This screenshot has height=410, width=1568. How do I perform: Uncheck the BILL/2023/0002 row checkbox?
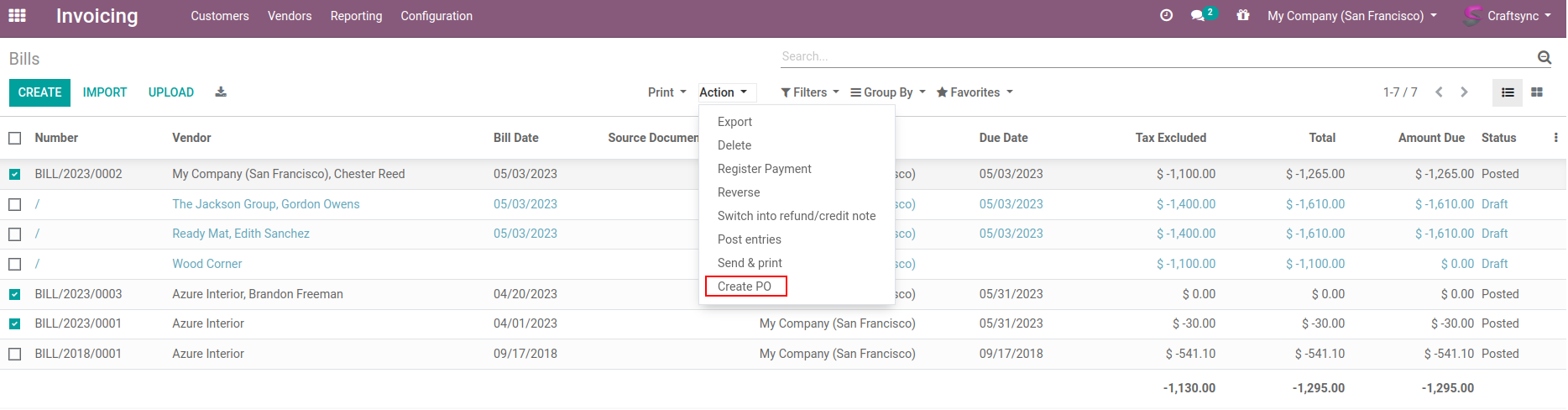[x=15, y=175]
